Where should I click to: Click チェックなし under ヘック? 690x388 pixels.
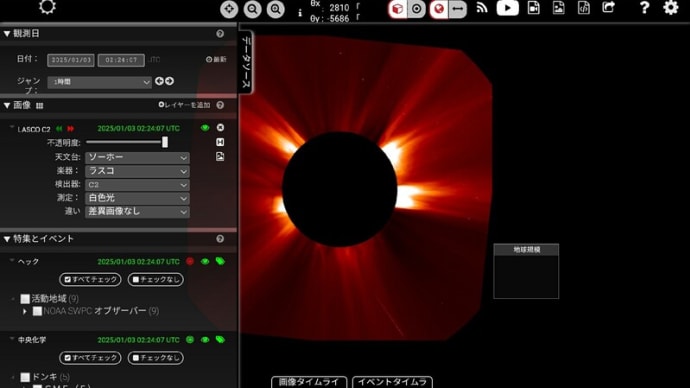pos(156,279)
